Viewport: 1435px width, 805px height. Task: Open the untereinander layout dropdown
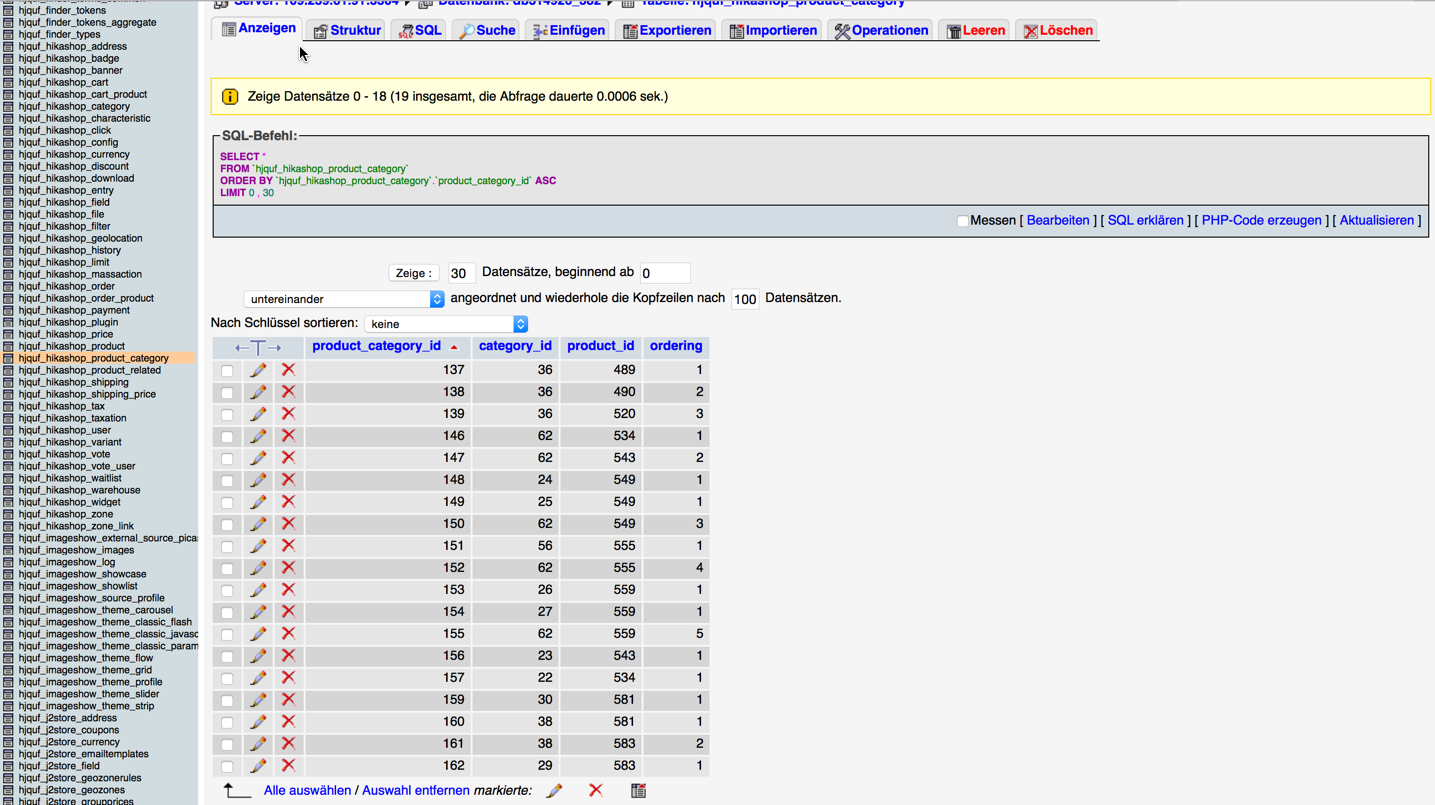click(x=343, y=299)
